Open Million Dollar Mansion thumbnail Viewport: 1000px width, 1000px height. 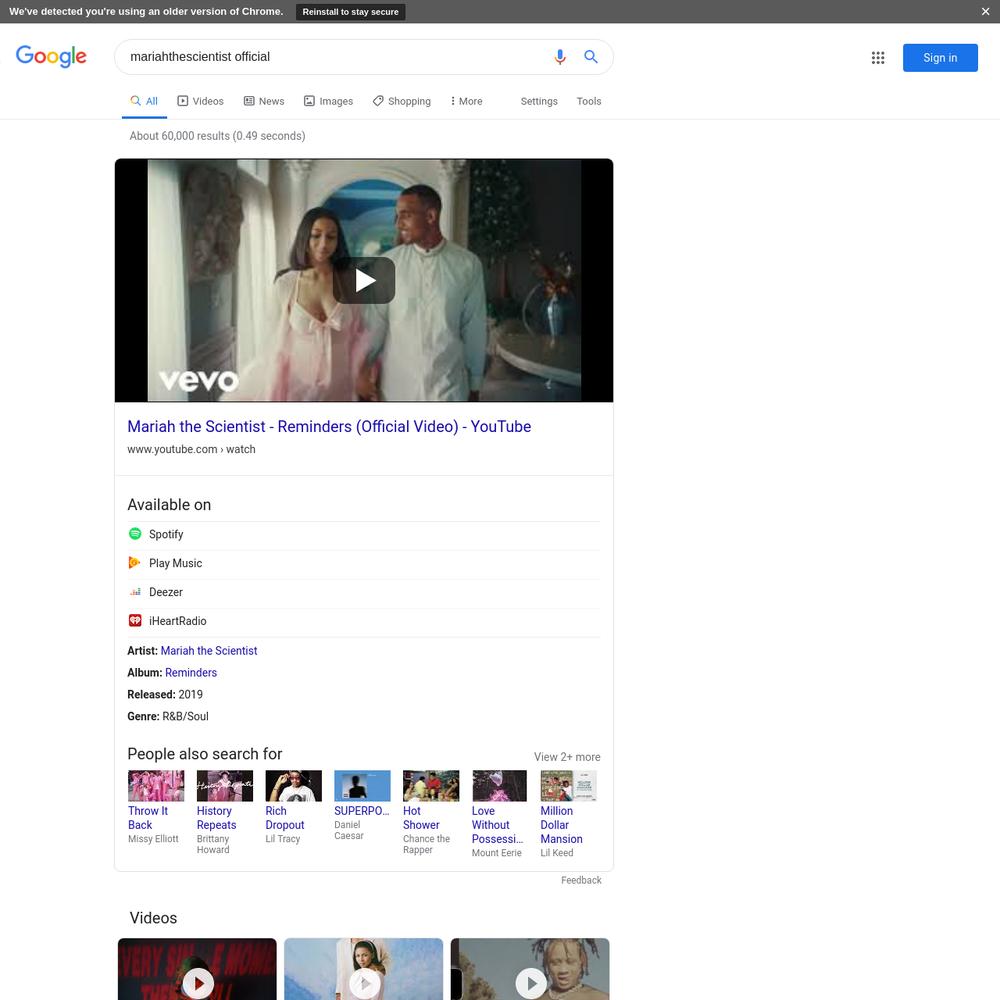(x=569, y=786)
